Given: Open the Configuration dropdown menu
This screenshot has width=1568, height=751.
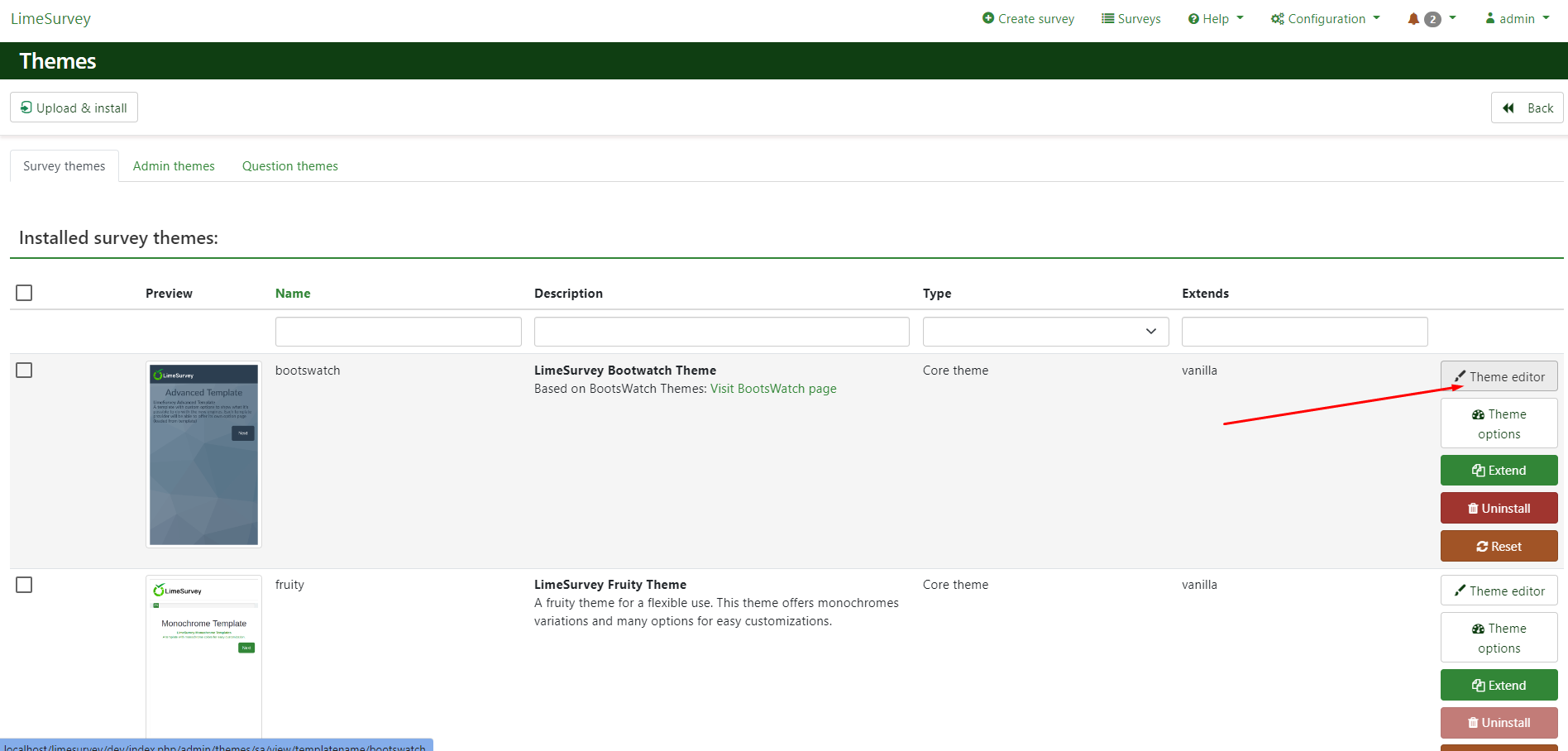Looking at the screenshot, I should pos(1325,19).
